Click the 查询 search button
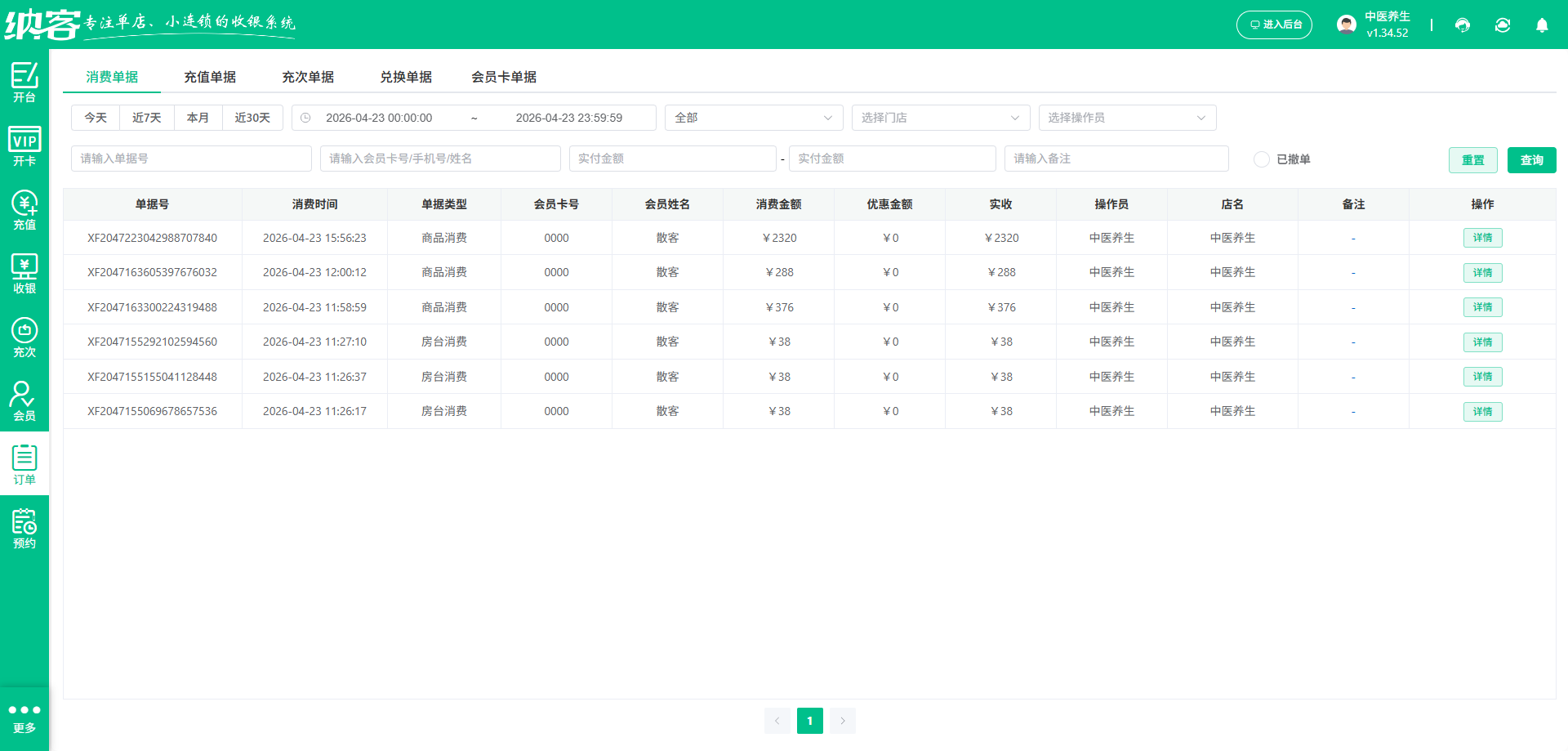The image size is (1568, 751). click(1531, 159)
